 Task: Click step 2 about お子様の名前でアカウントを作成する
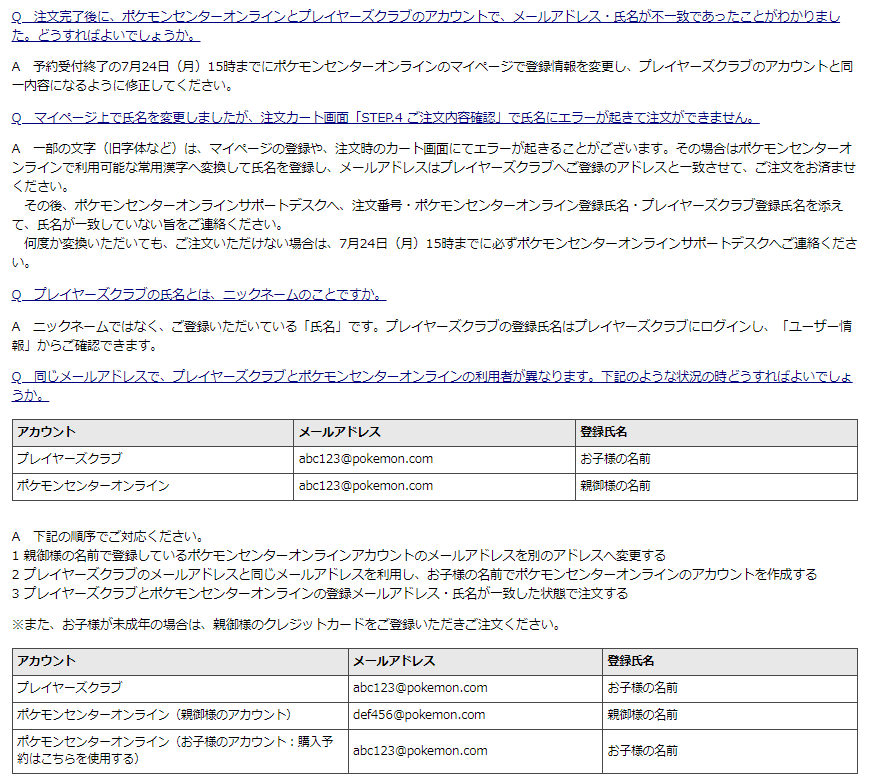click(x=415, y=574)
